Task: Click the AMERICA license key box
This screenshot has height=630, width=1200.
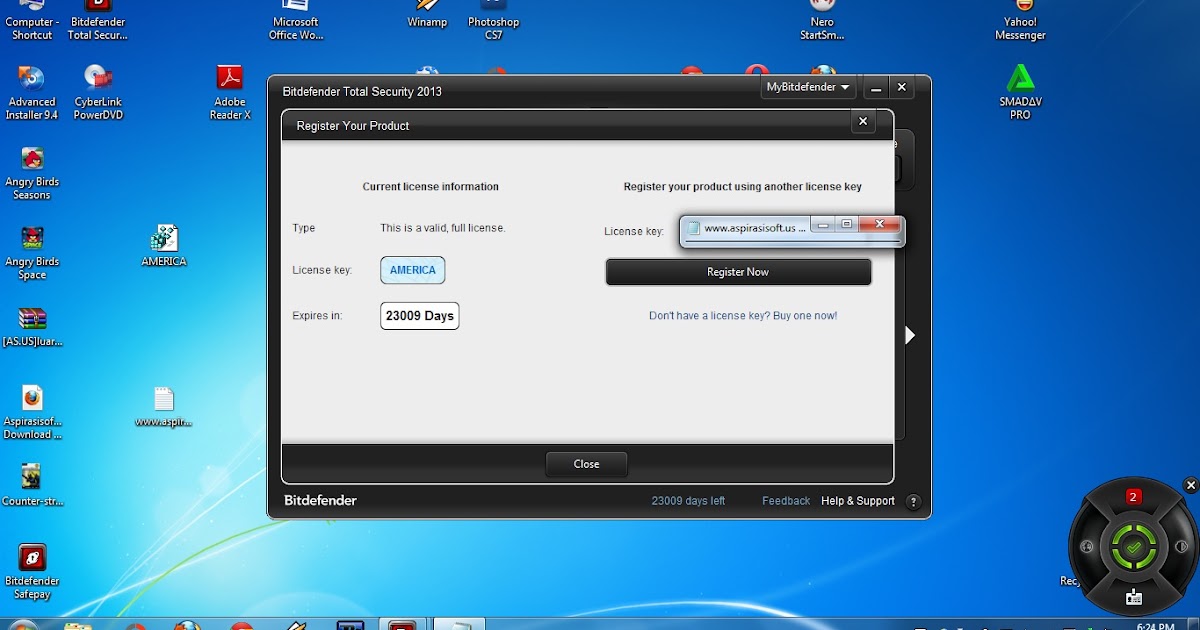Action: [413, 270]
